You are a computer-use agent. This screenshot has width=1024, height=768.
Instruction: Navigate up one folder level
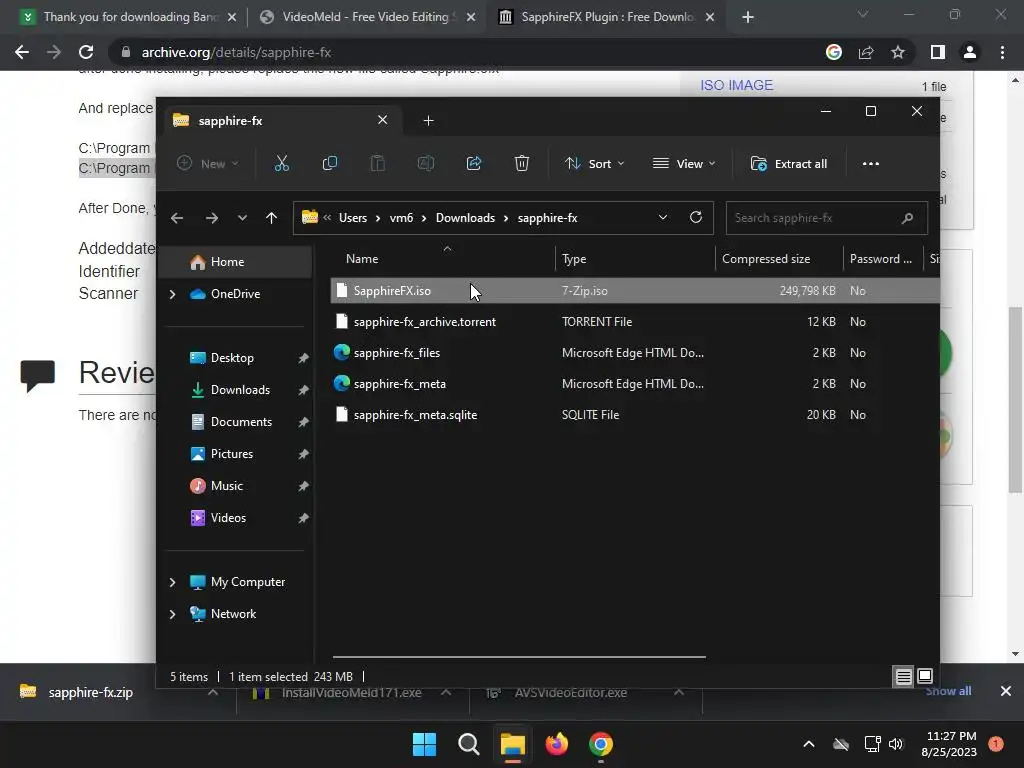click(272, 218)
